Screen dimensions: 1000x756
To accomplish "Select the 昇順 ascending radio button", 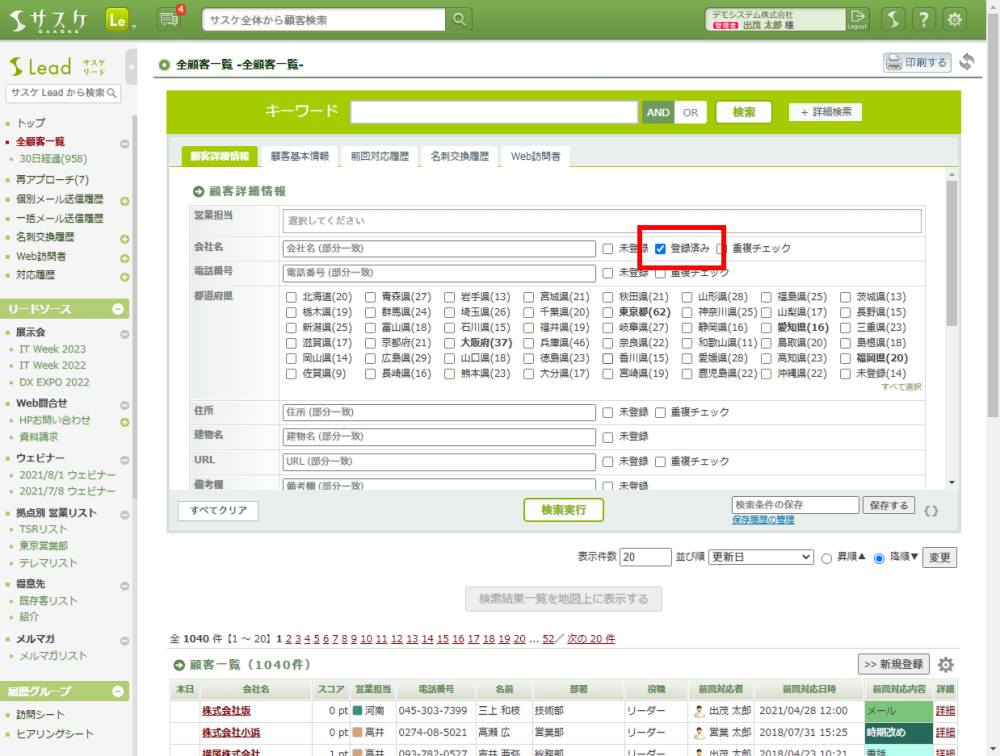I will pyautogui.click(x=827, y=557).
